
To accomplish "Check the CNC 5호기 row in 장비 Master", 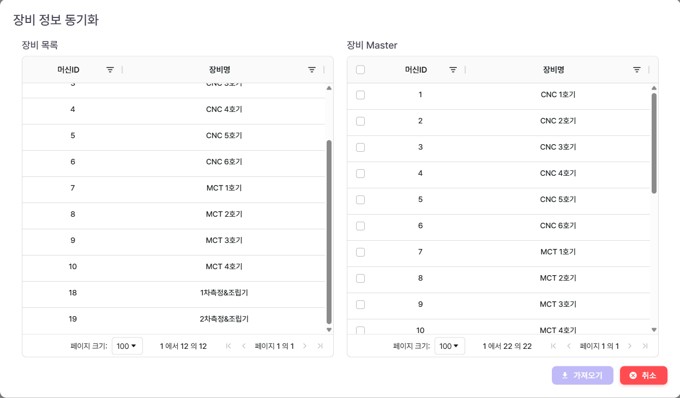I will 360,200.
